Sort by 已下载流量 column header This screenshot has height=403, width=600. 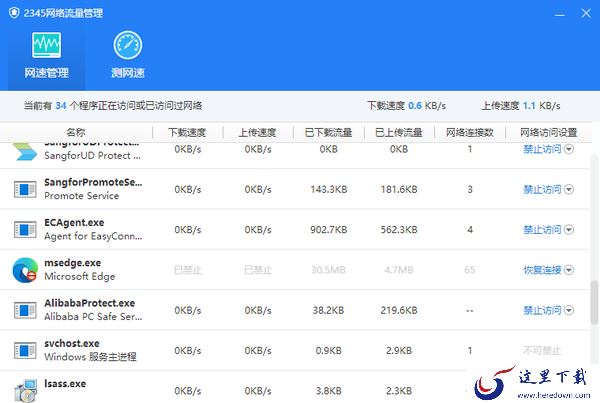[328, 132]
